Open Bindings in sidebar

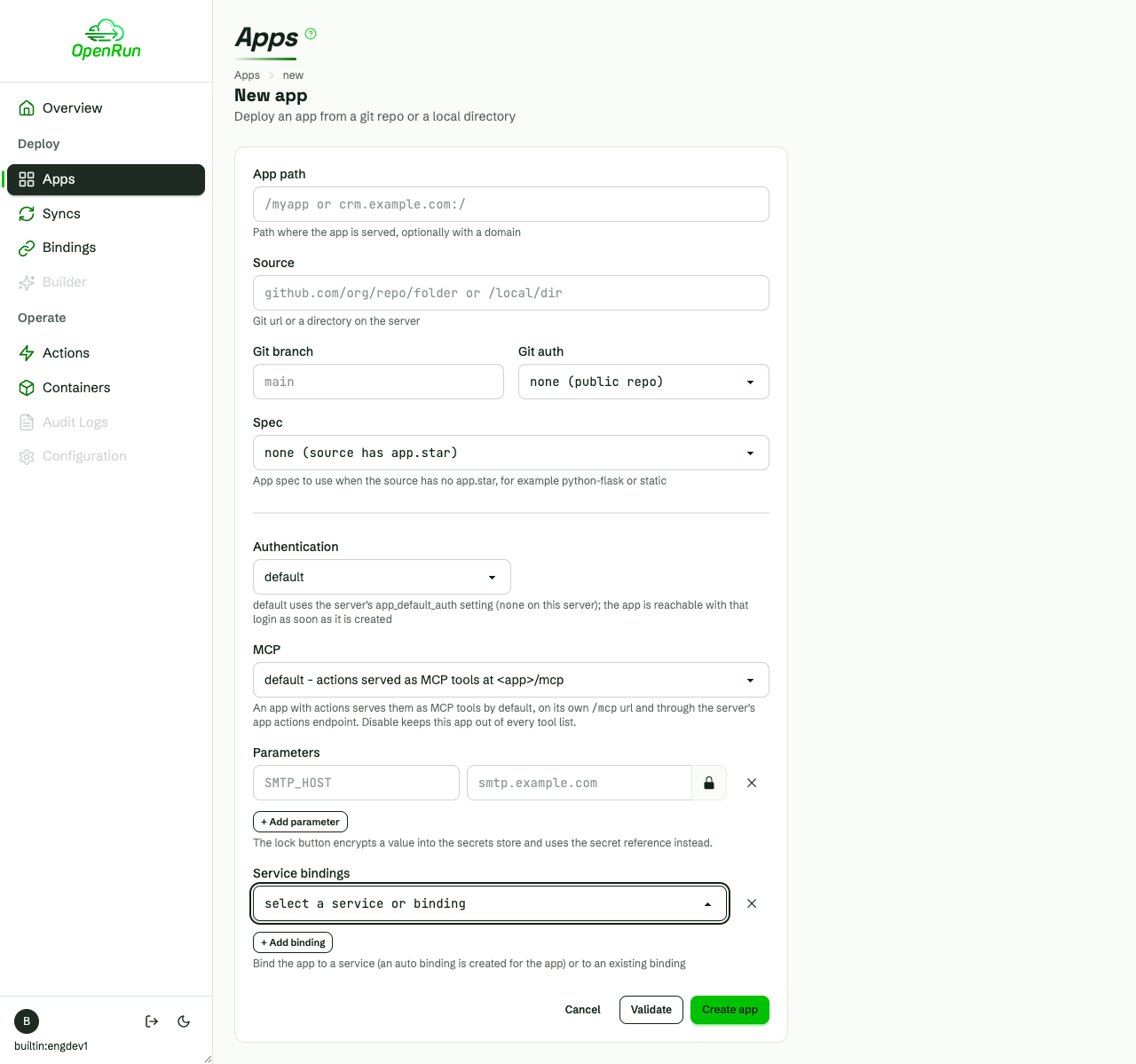tap(106, 248)
